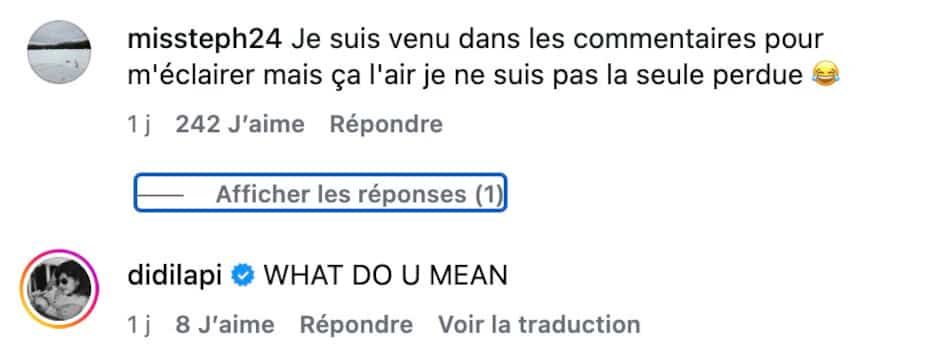The image size is (925, 363).
Task: View the 242 J'aime likes list
Action: pyautogui.click(x=240, y=125)
